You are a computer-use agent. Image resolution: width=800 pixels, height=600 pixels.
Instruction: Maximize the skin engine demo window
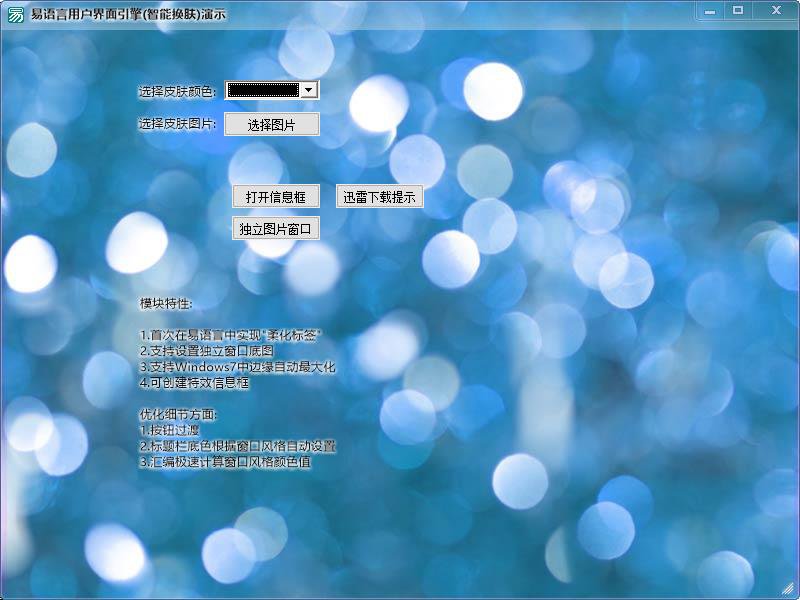[738, 10]
